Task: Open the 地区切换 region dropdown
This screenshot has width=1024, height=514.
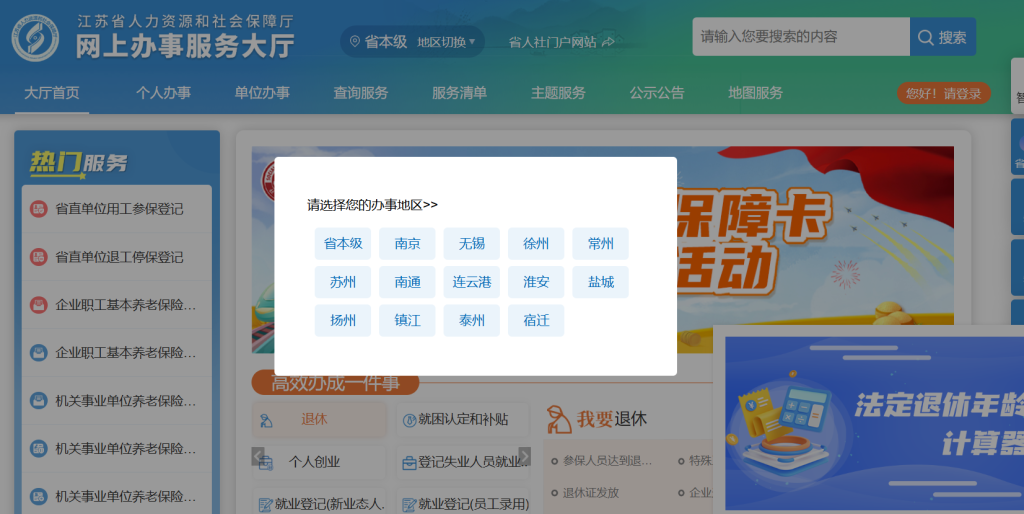Action: coord(446,42)
